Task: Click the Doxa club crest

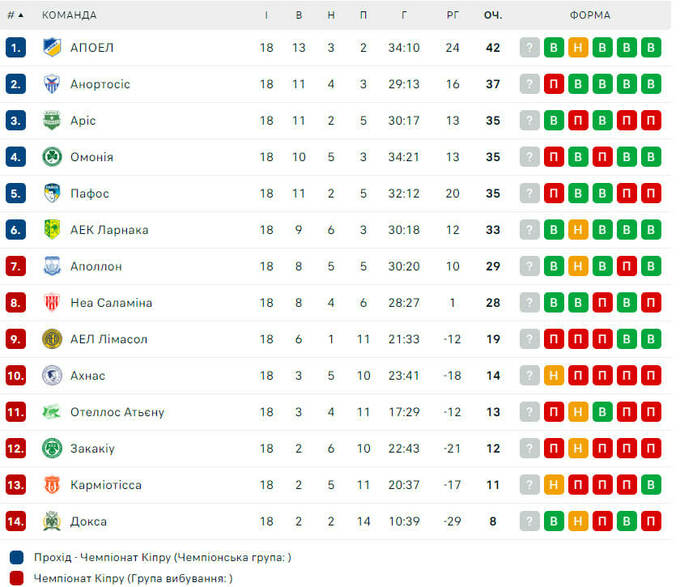Action: [52, 521]
